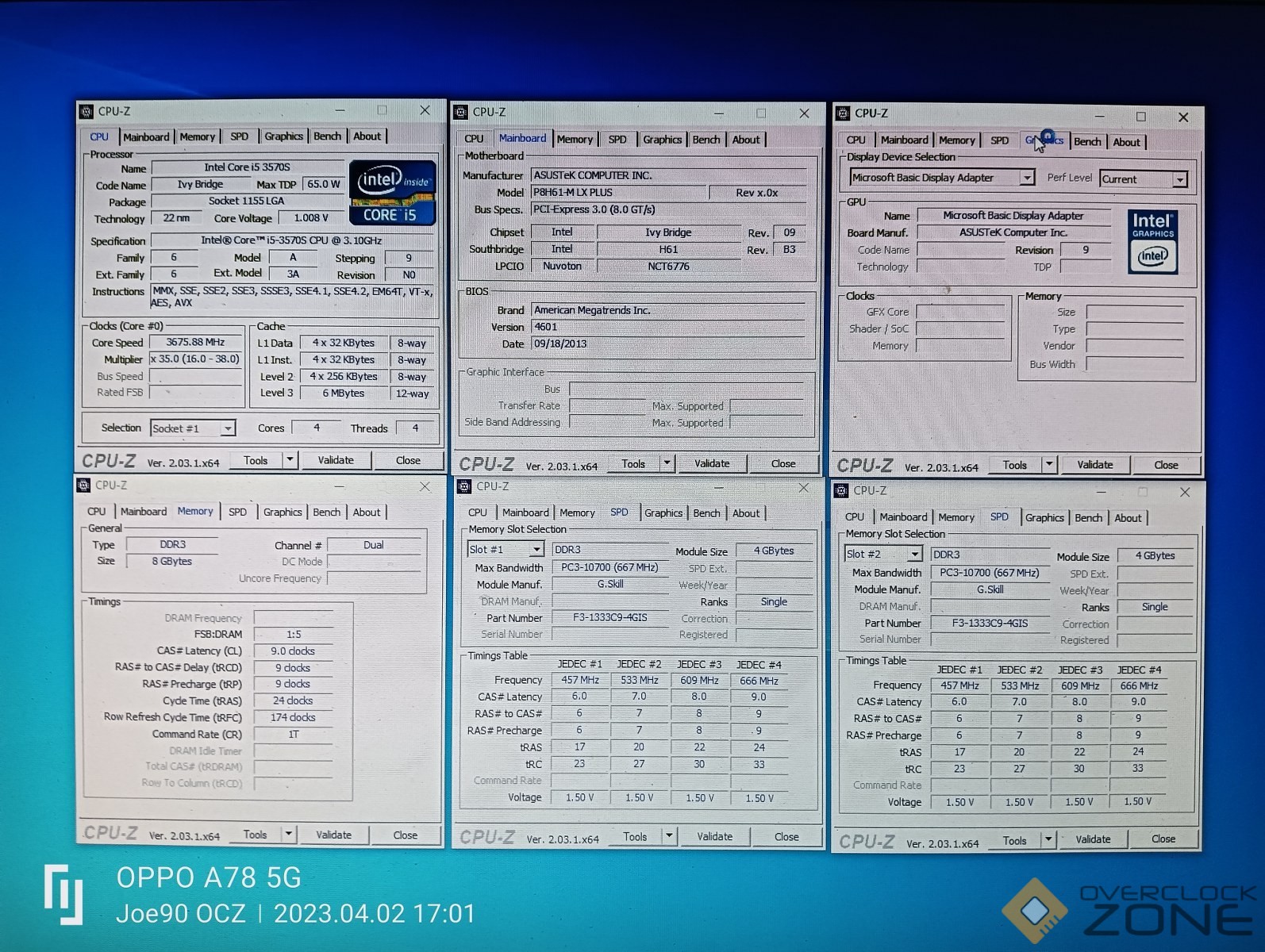1265x952 pixels.
Task: Expand the Tools arrow in the Memory window
Action: pyautogui.click(x=289, y=835)
